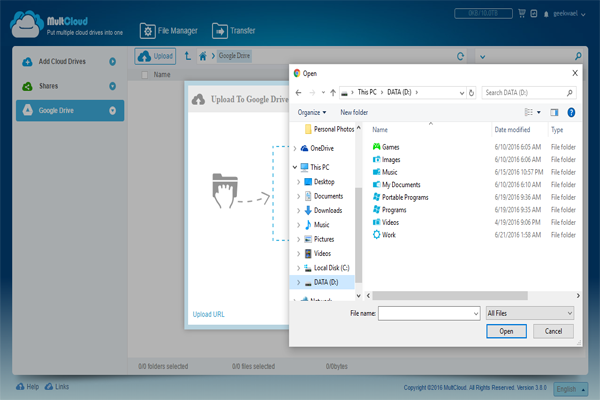Expand the OneDrive tree node
The image size is (600, 400).
[295, 149]
